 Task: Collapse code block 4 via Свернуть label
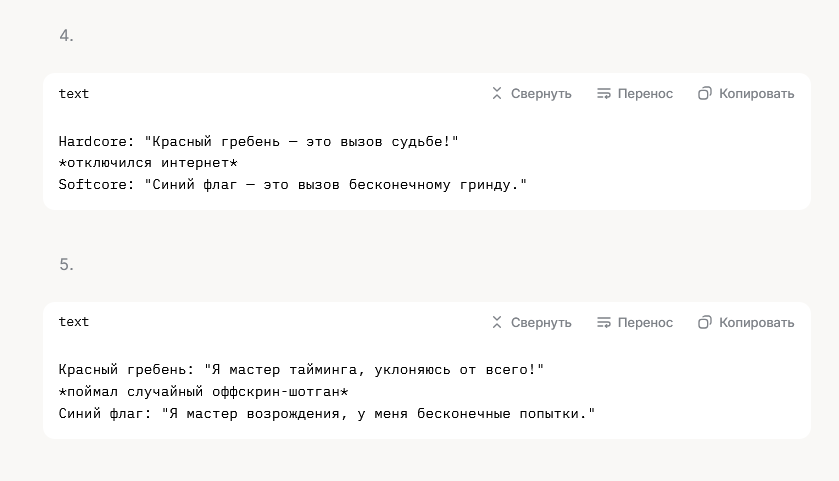click(541, 94)
